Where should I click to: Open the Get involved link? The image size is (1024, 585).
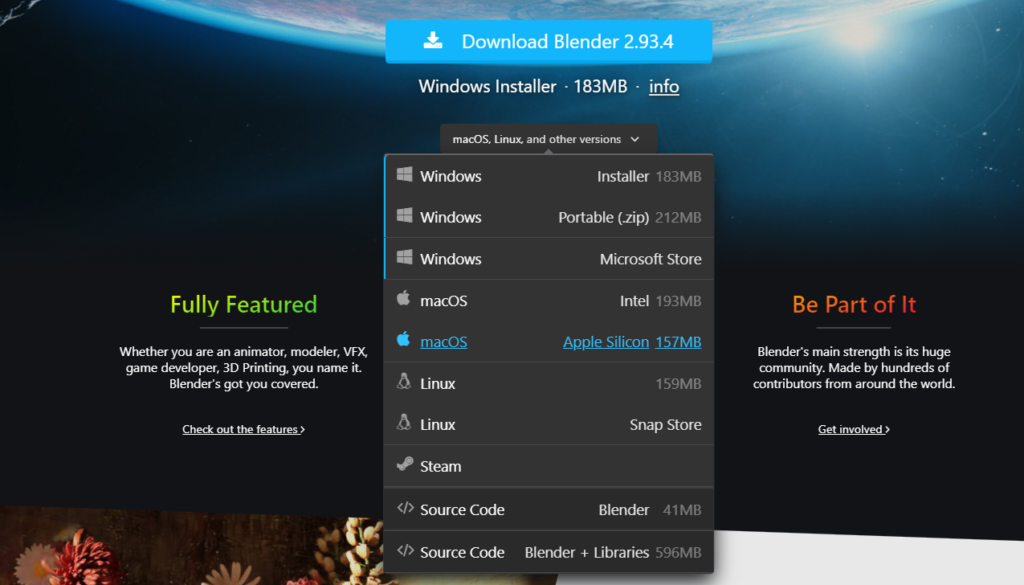tap(853, 429)
